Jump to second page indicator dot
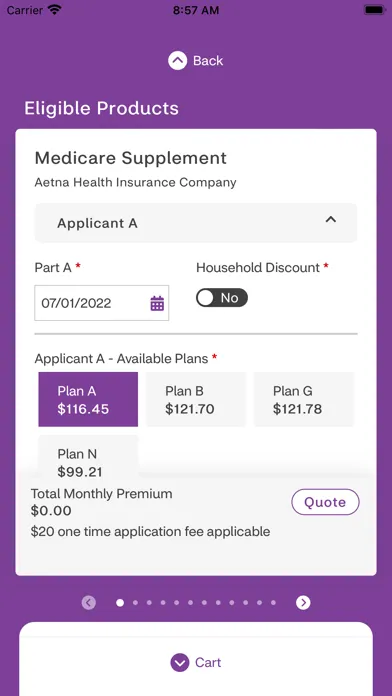392x696 pixels. (135, 603)
